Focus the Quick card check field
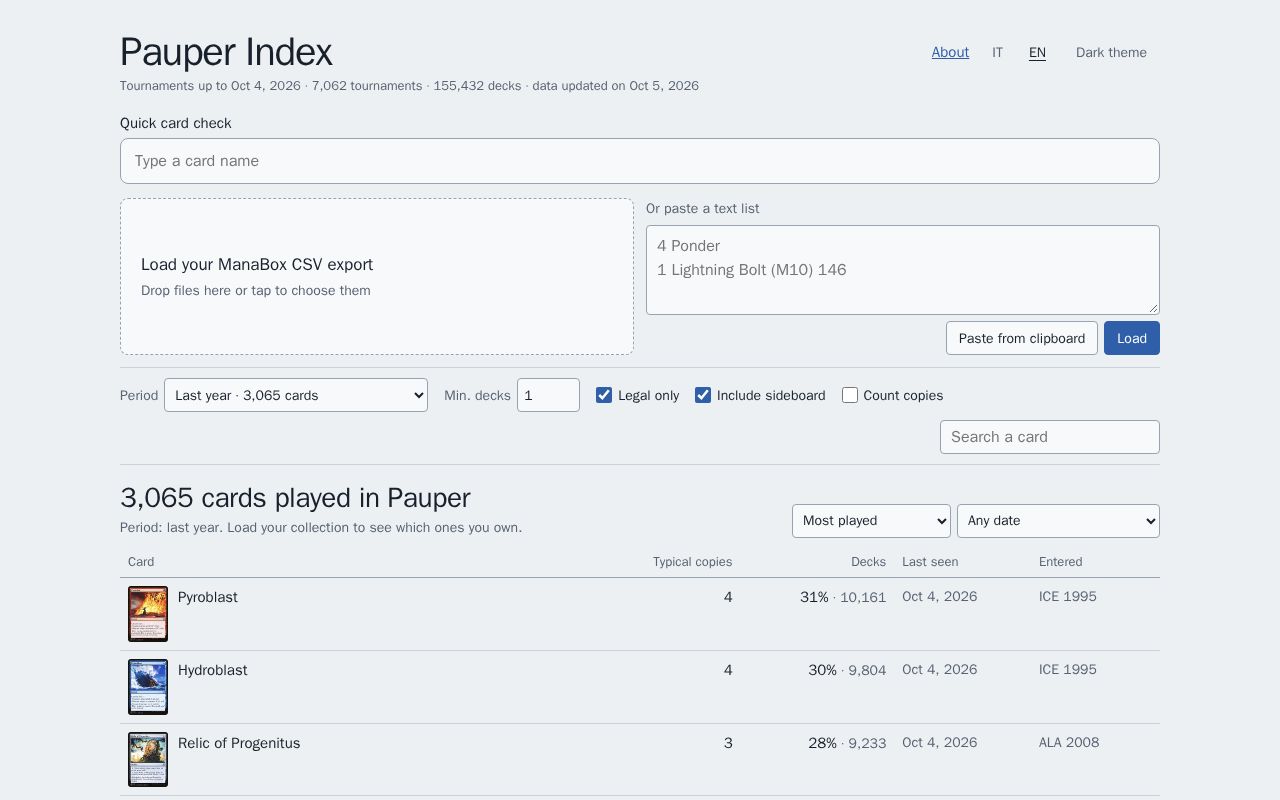Viewport: 1280px width, 800px height. (640, 161)
